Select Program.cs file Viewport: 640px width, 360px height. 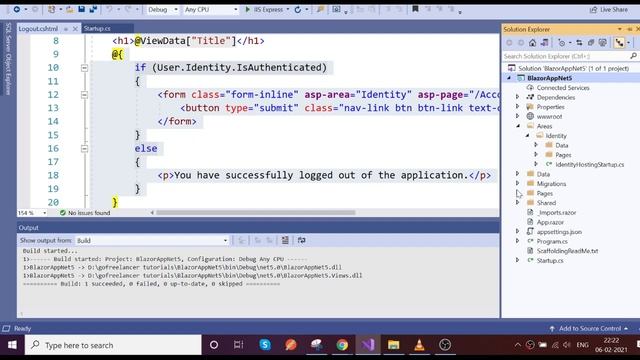click(552, 241)
